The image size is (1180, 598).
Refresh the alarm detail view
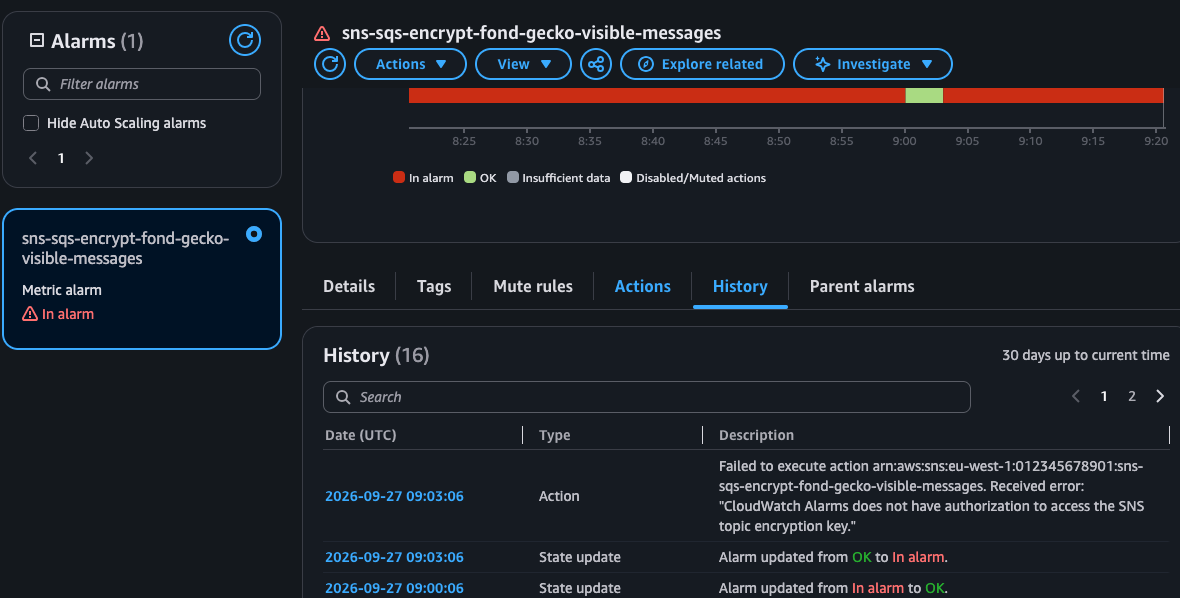[330, 64]
